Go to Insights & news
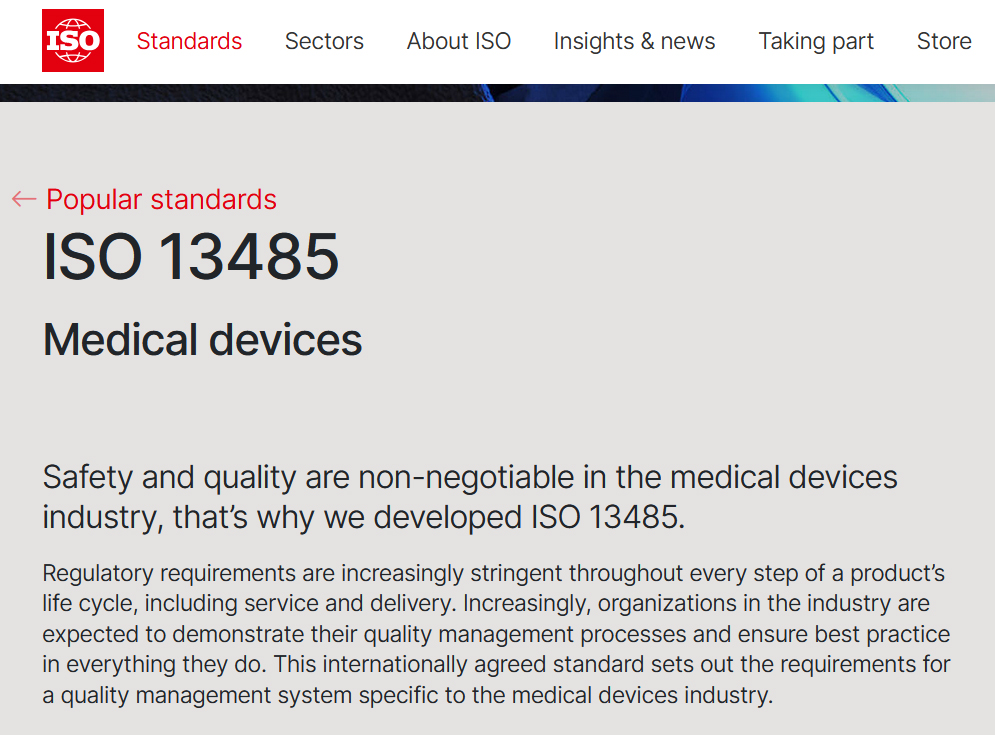 point(634,41)
